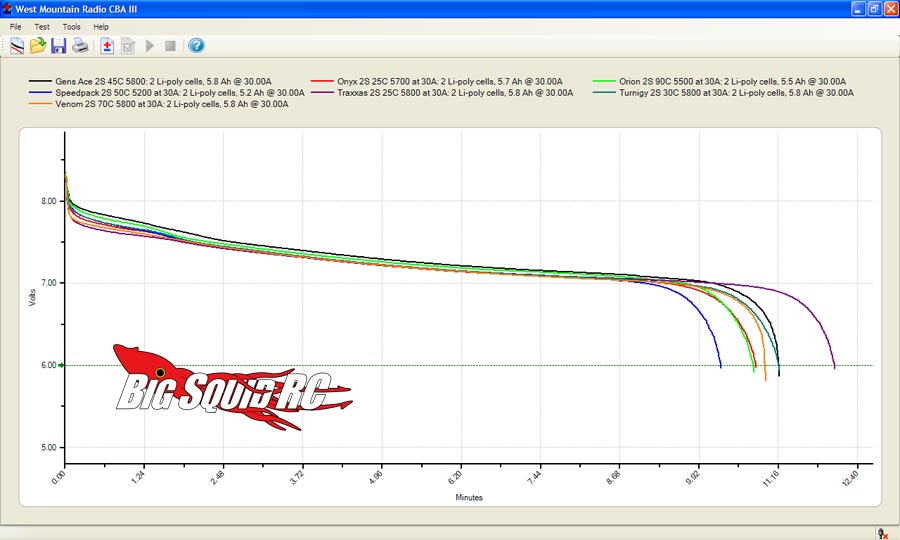900x540 pixels.
Task: Click the app icon in title bar
Action: click(7, 9)
